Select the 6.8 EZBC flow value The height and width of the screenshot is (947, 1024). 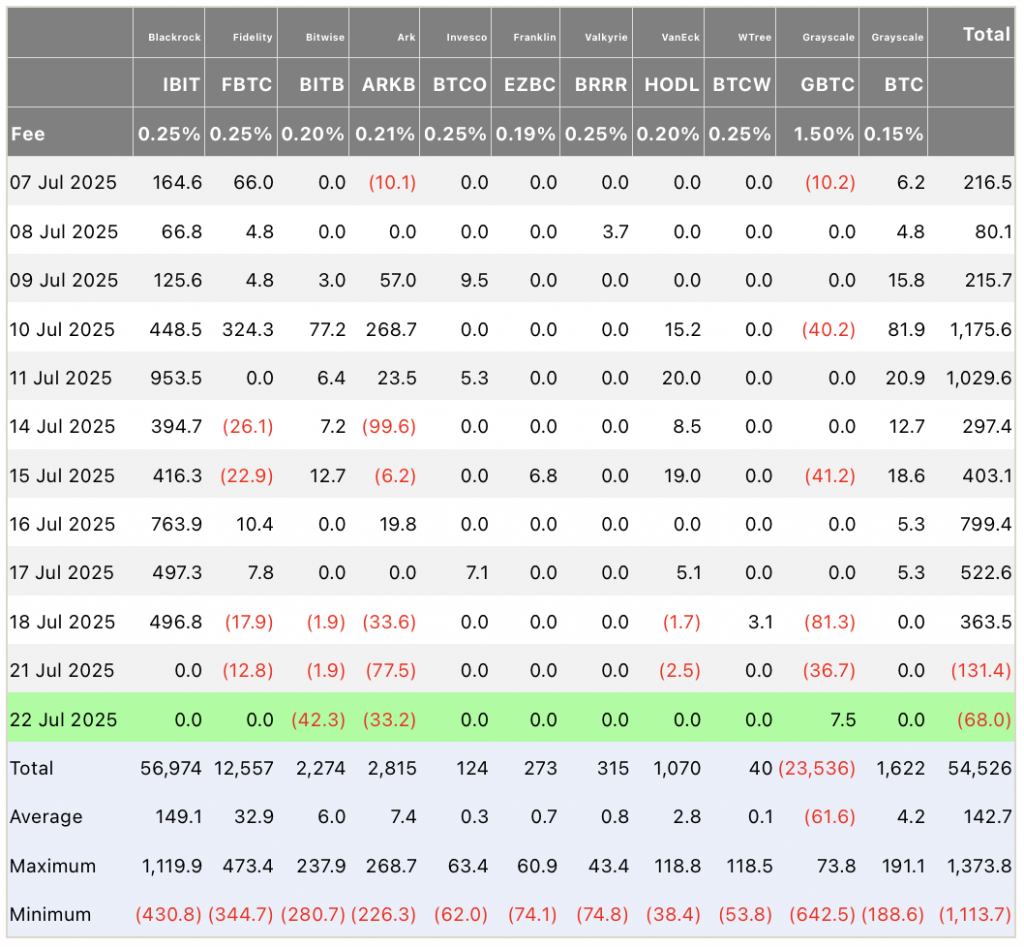coord(543,475)
